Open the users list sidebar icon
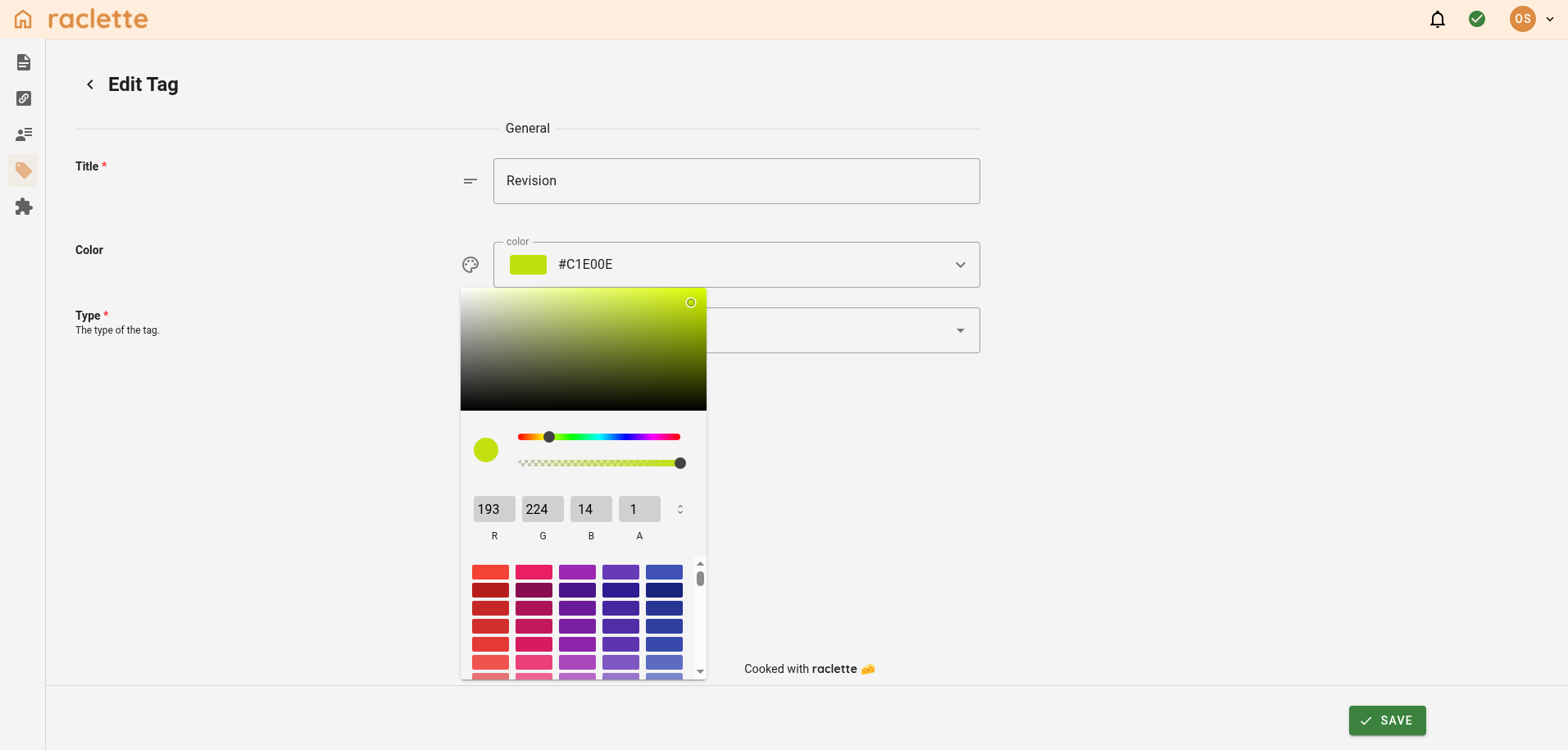This screenshot has width=1568, height=750. click(24, 134)
